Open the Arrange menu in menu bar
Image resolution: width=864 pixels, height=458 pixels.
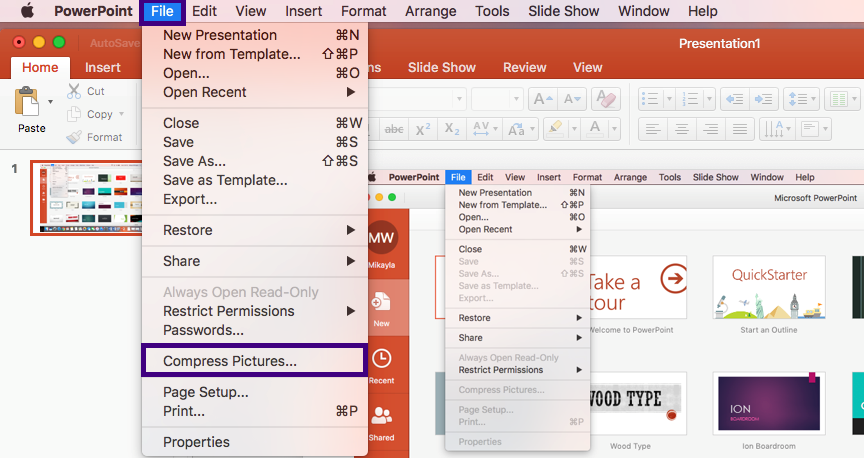[431, 11]
